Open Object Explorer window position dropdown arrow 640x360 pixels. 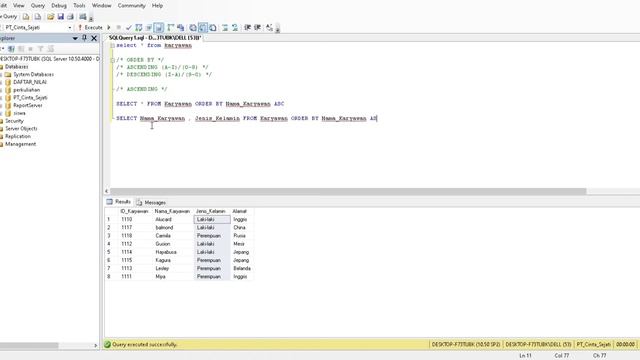(x=75, y=38)
